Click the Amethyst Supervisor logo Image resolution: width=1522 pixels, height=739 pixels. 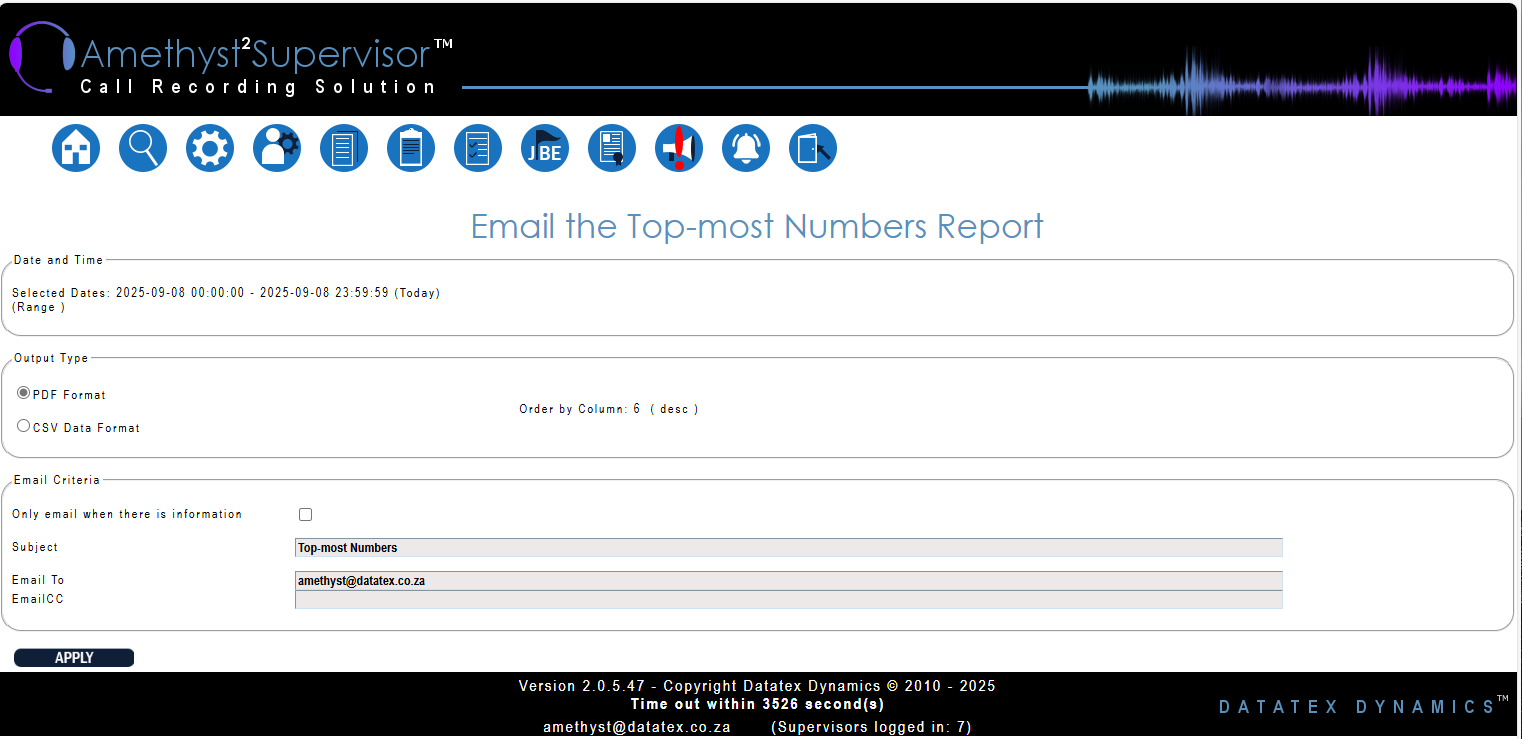click(232, 60)
